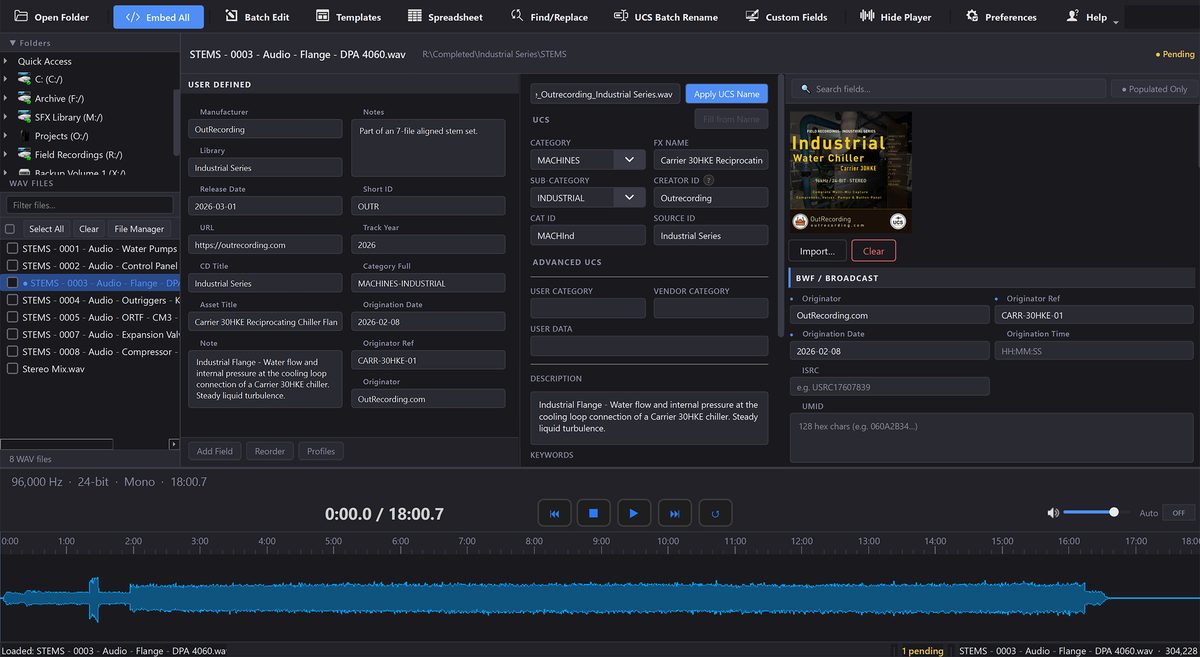Toggle the loop playback button
Screen dimensions: 1200x657
(x=715, y=514)
